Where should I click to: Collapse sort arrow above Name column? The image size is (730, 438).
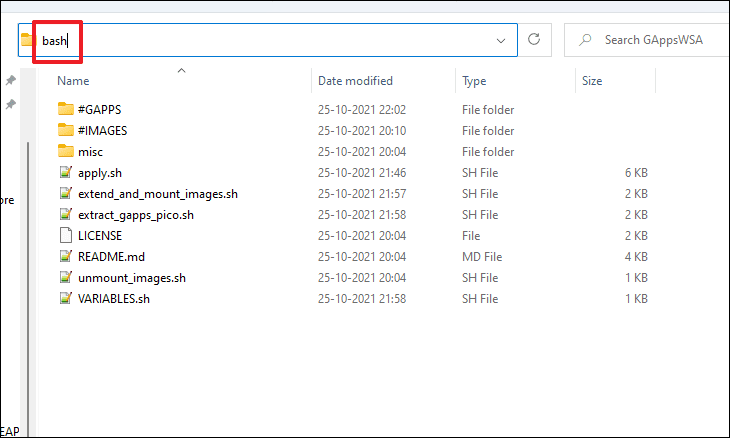pos(182,70)
